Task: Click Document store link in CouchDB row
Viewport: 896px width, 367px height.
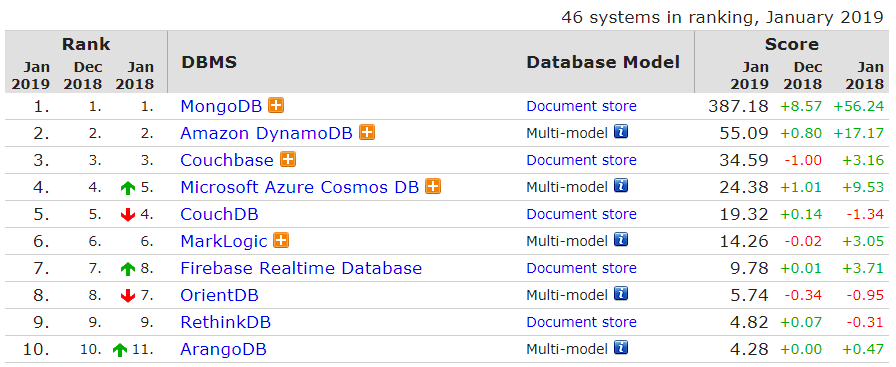Action: pos(581,214)
